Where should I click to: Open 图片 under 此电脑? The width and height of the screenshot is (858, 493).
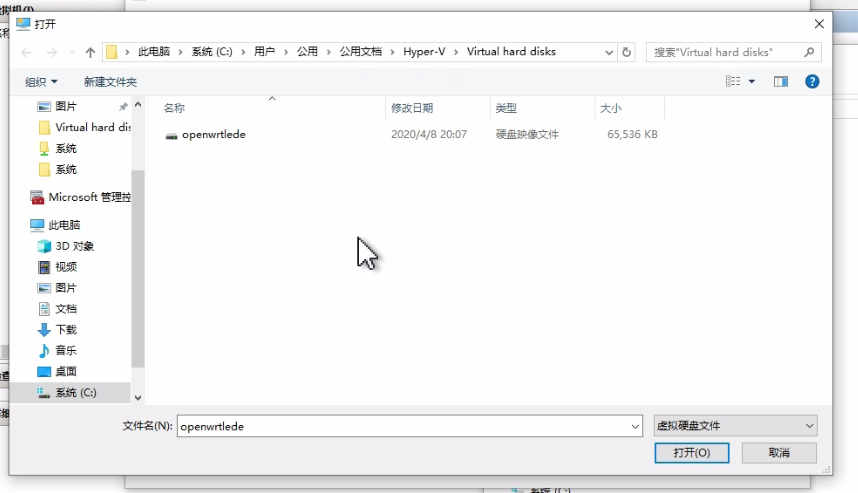click(57, 288)
